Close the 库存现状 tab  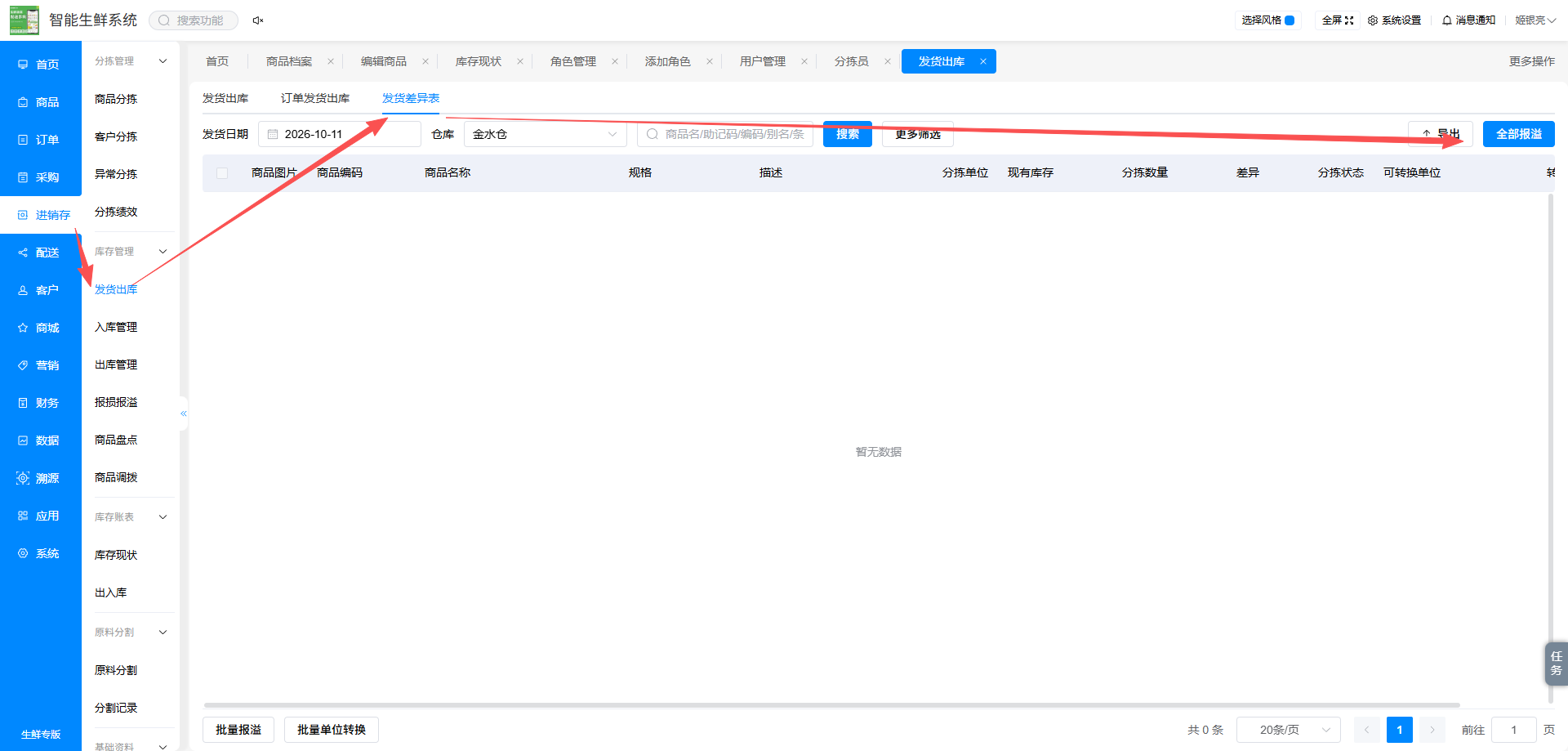[520, 61]
